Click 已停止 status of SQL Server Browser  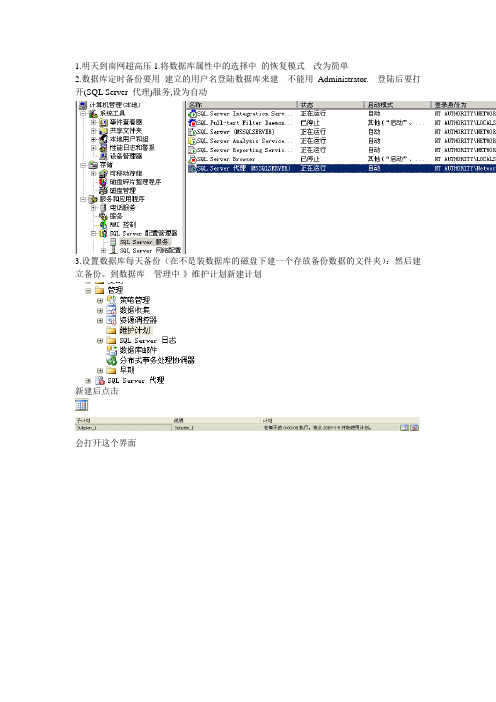[310, 159]
